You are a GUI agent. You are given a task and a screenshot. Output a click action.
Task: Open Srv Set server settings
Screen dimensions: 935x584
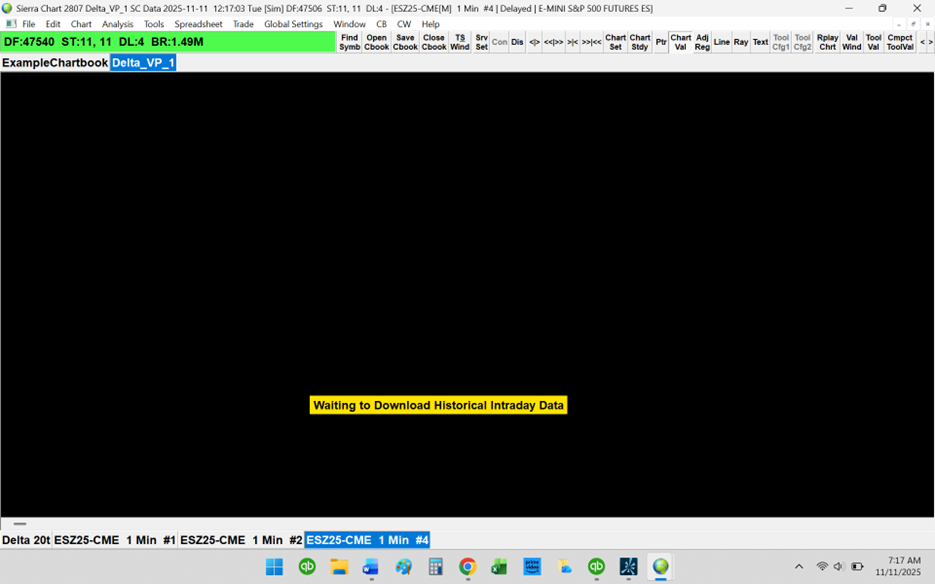point(481,42)
